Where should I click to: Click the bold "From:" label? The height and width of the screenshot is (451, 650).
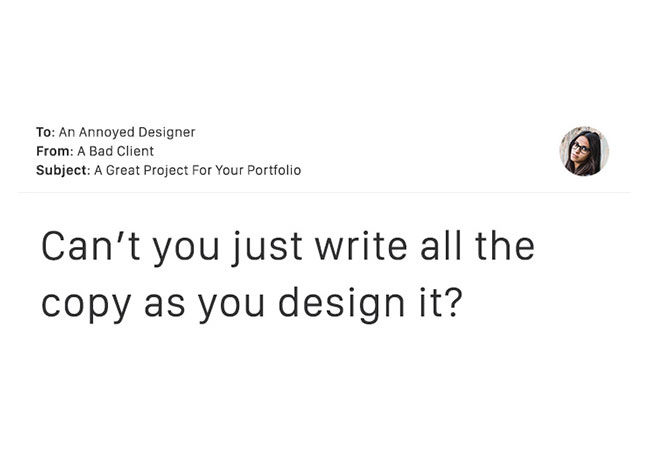click(54, 151)
